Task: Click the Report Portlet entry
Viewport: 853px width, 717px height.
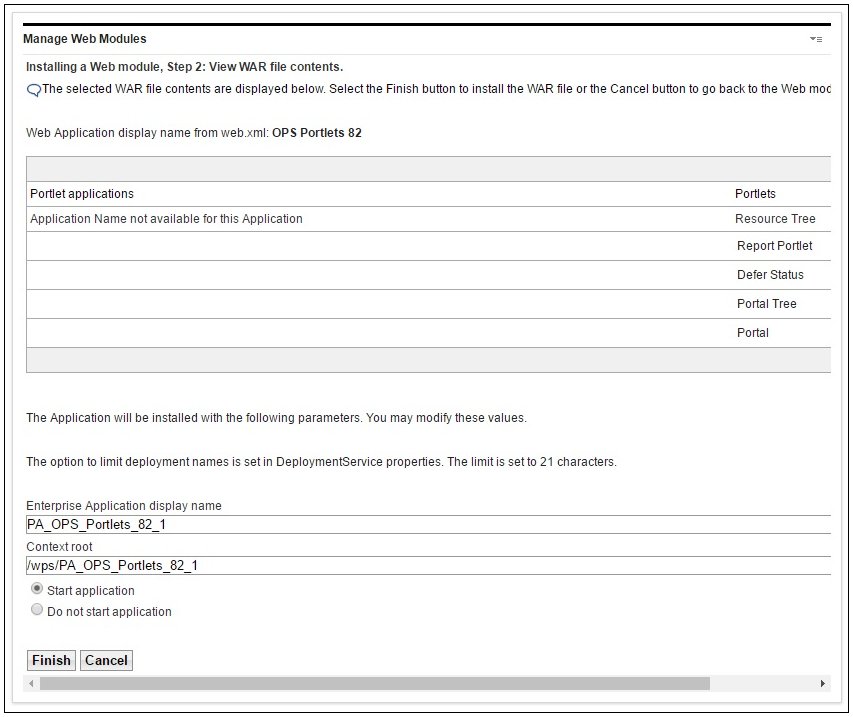Action: (x=774, y=246)
